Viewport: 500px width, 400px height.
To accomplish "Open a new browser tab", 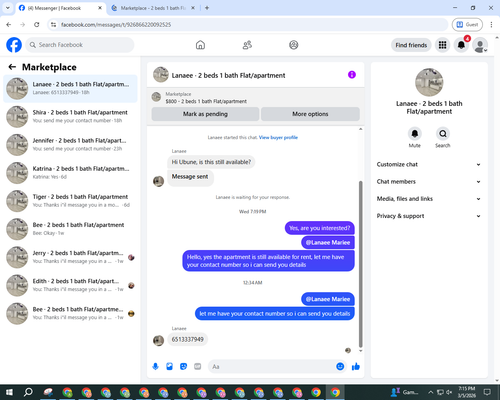I will [207, 8].
